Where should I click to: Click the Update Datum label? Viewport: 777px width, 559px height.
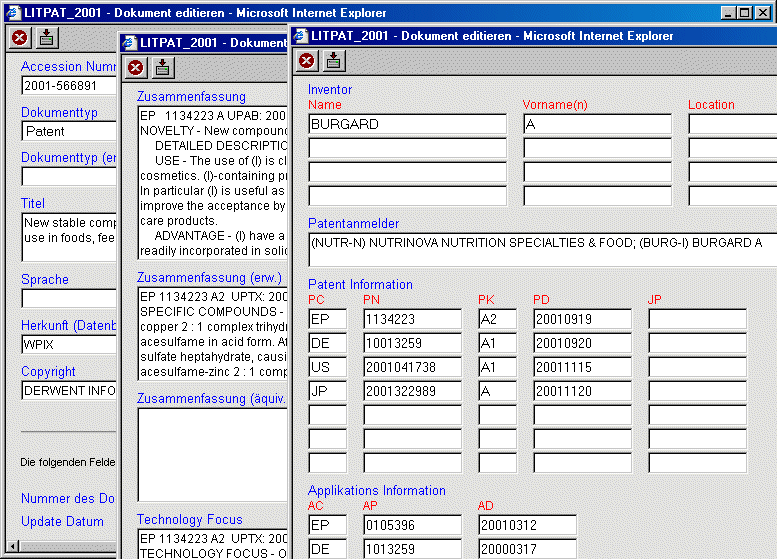coord(62,521)
